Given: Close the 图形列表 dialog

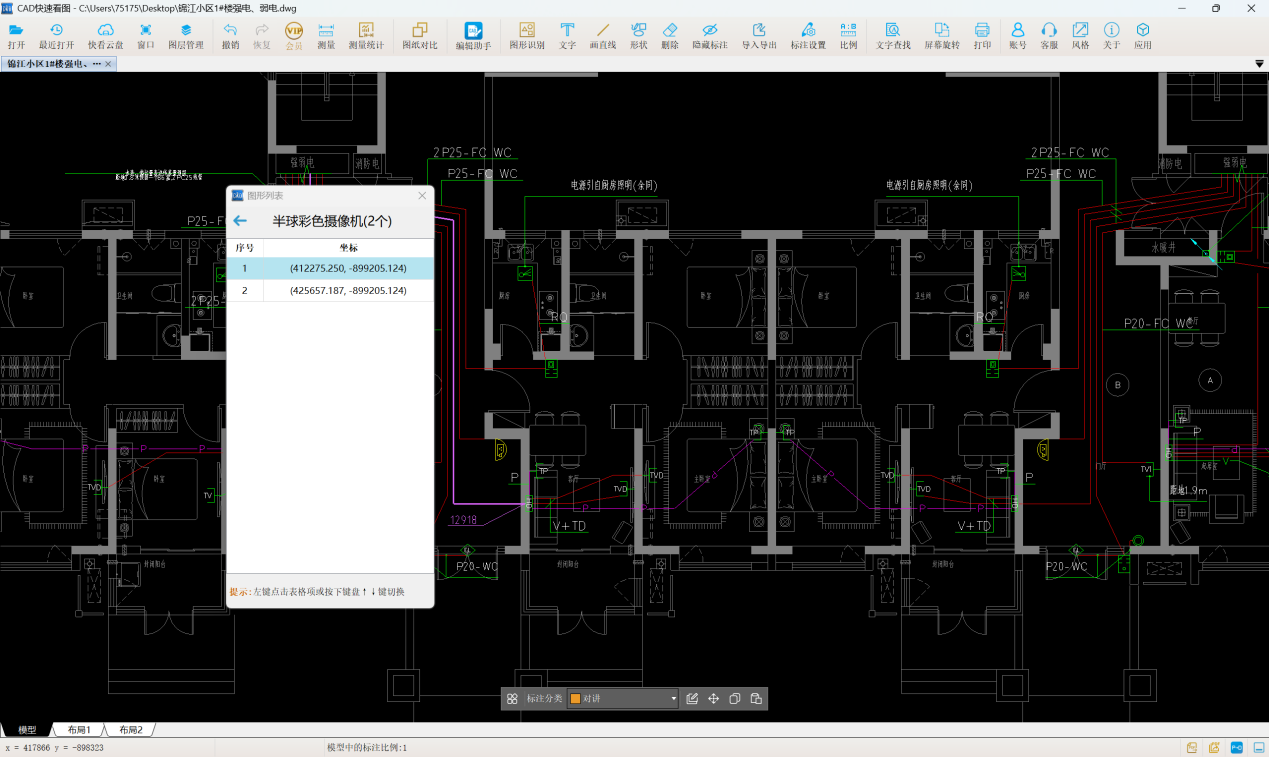Looking at the screenshot, I should pyautogui.click(x=422, y=195).
